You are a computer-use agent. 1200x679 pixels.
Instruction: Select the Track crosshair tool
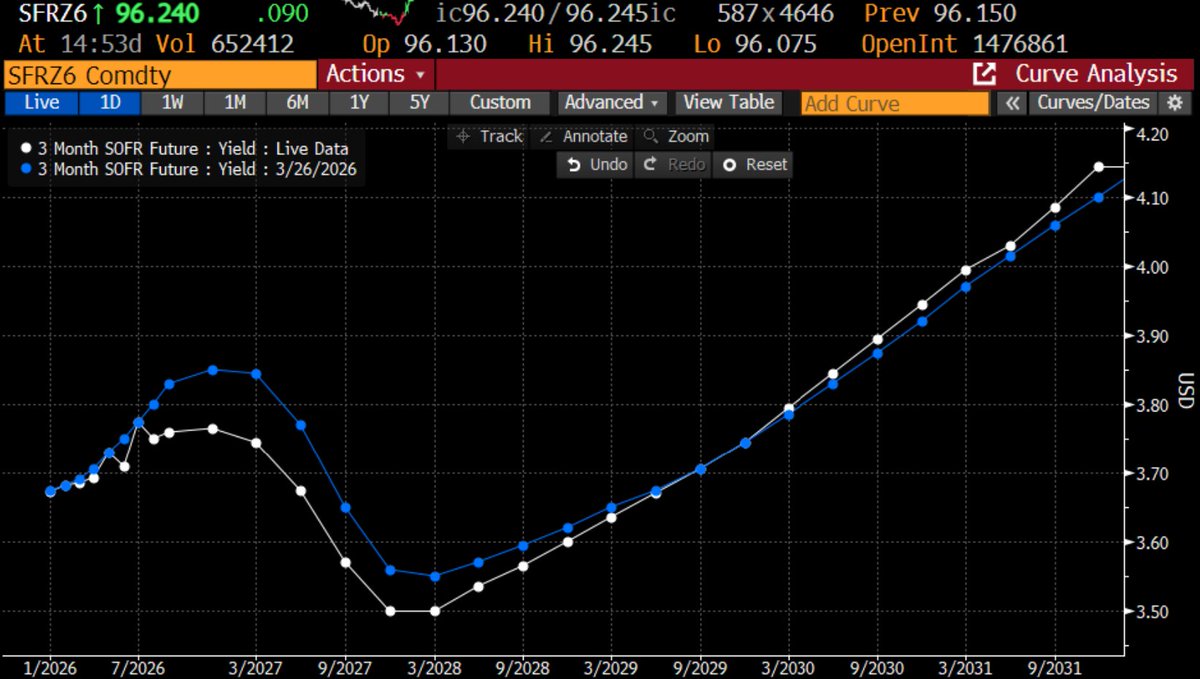pos(489,136)
